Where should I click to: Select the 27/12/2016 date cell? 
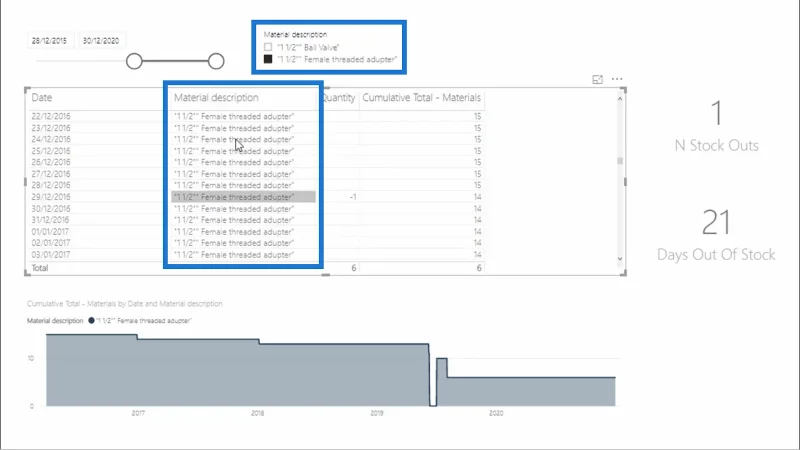click(x=51, y=174)
